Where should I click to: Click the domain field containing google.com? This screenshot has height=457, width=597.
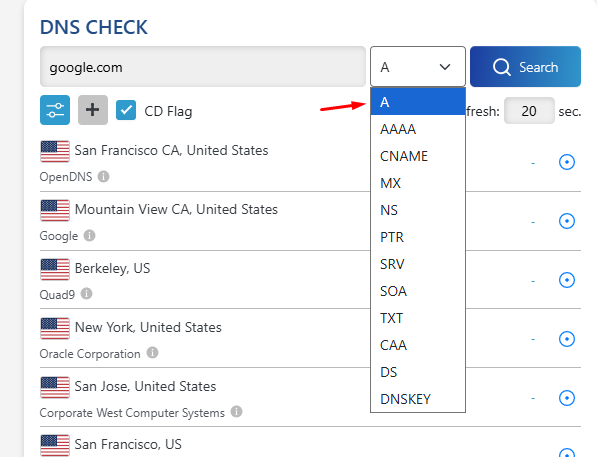click(203, 67)
